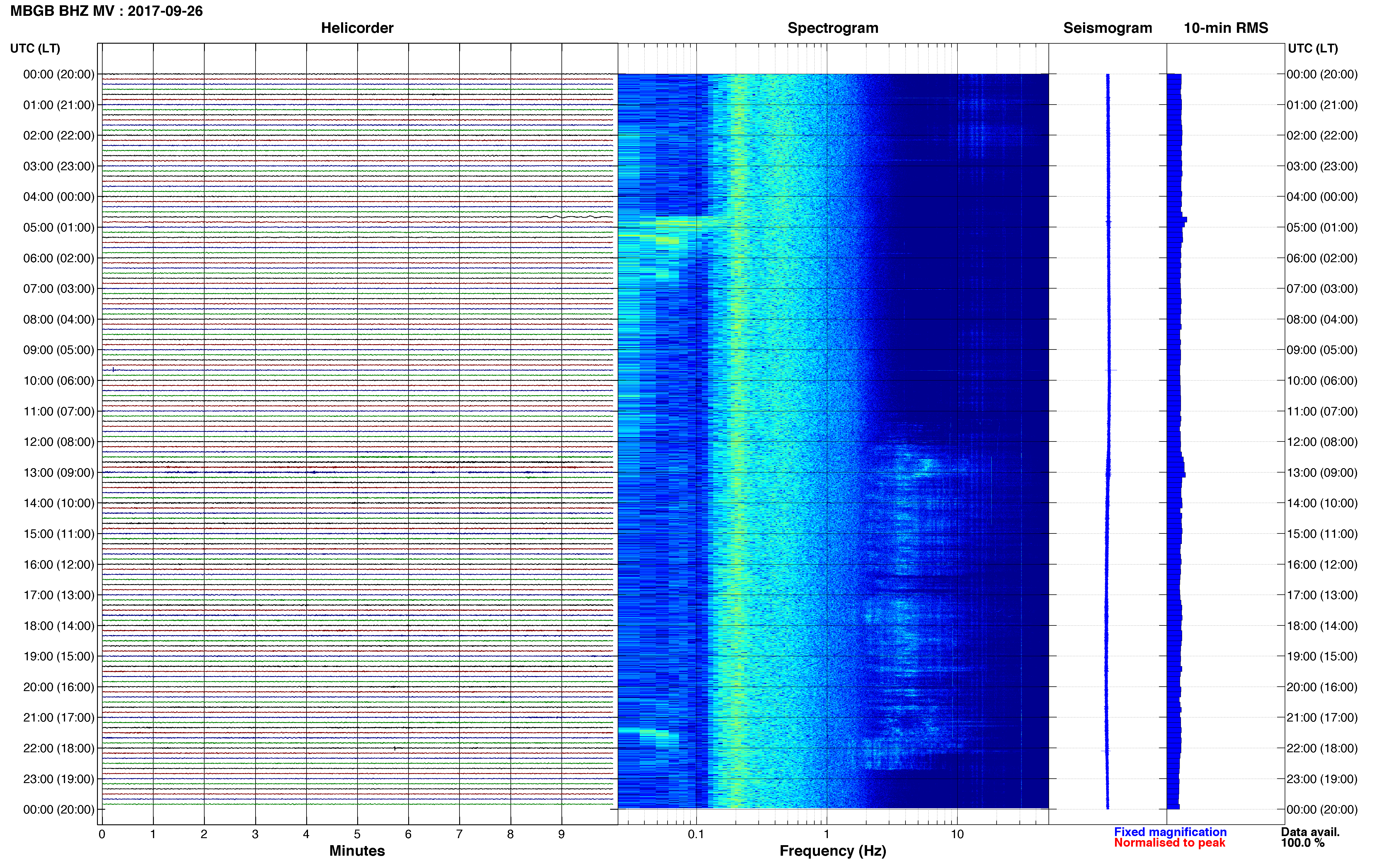Click '03:00 (23:00)' on the helicorder time axis

59,166
